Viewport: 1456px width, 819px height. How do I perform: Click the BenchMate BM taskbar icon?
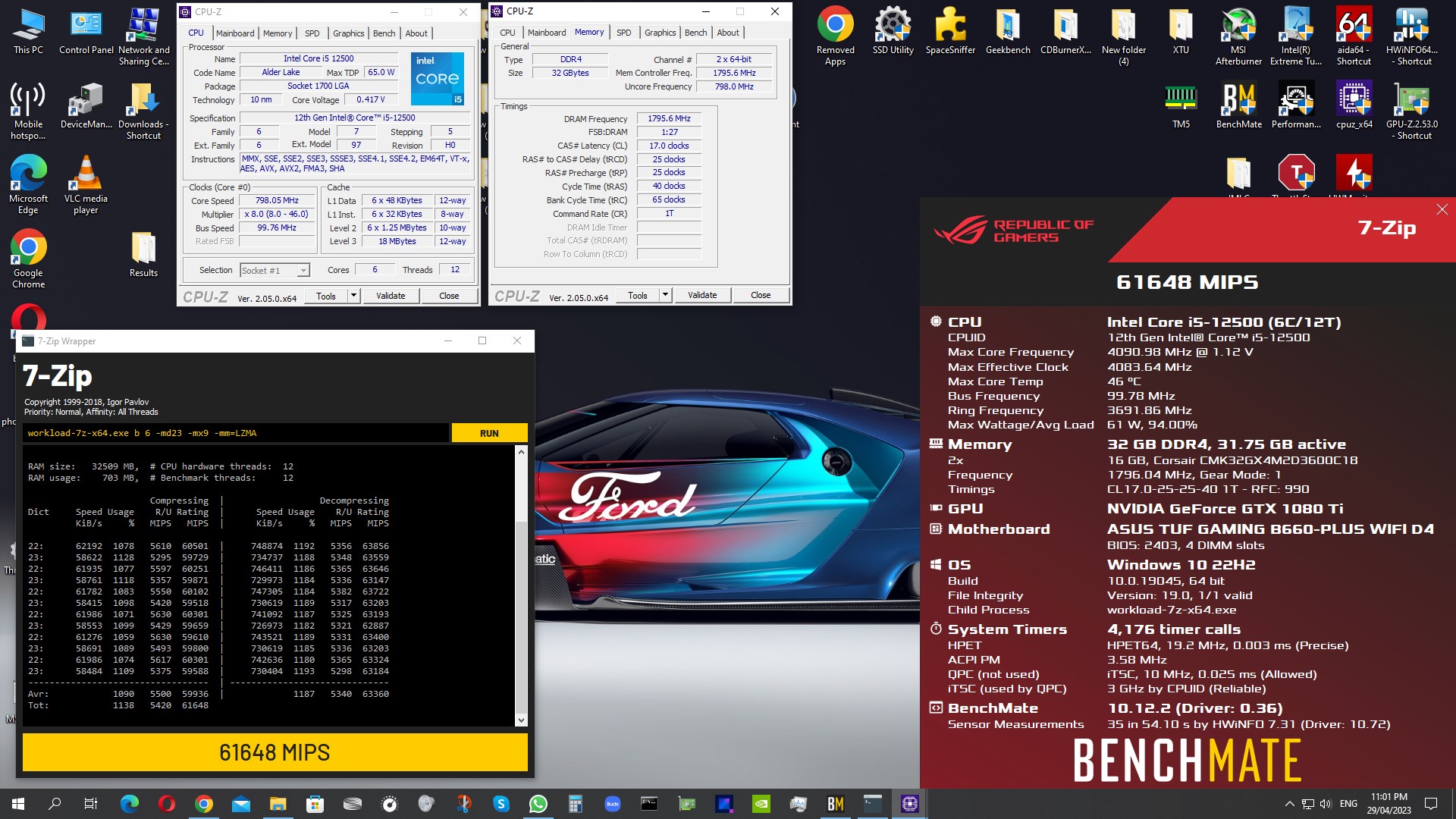click(835, 804)
